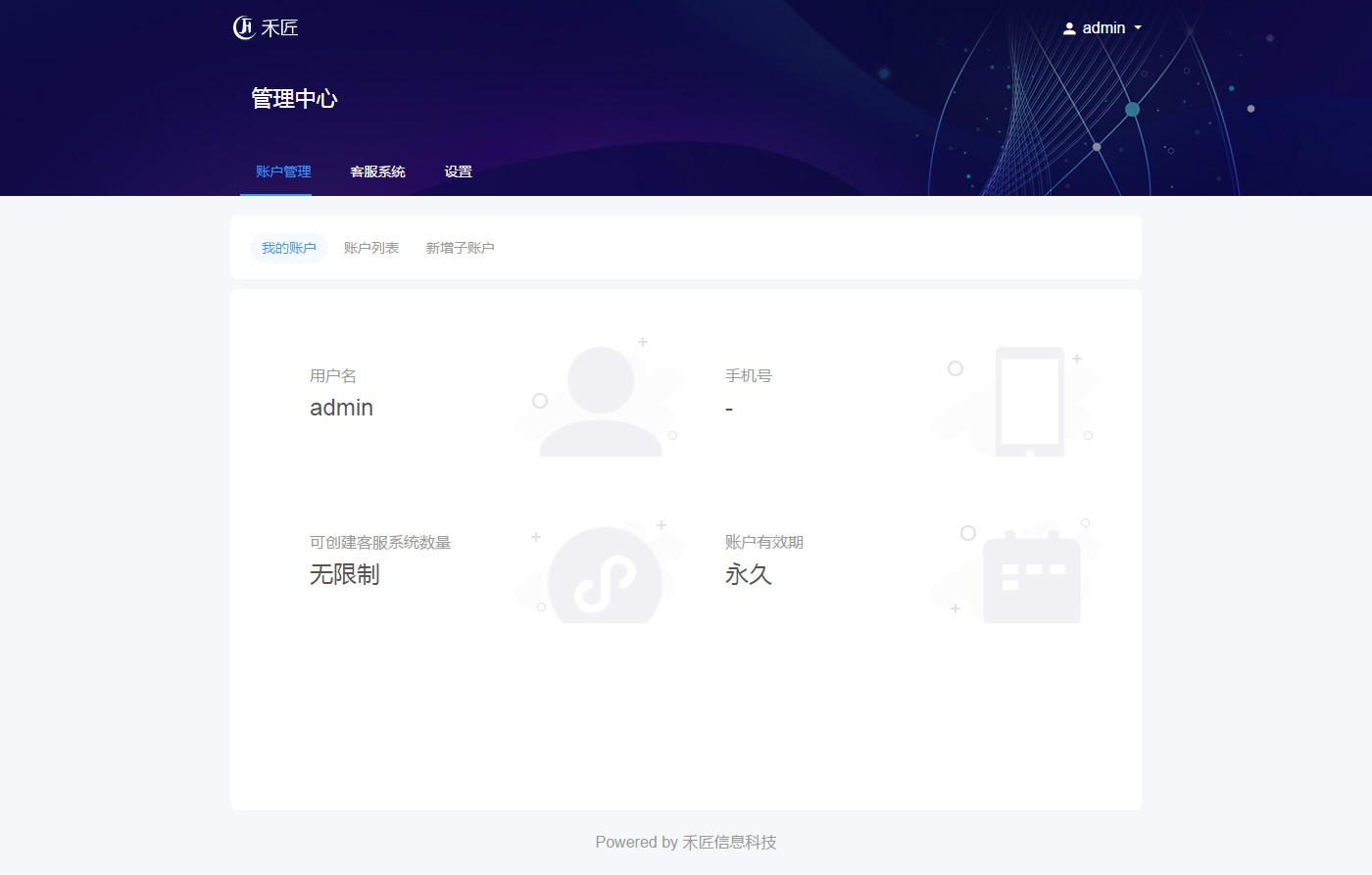Click the admin user avatar icon
This screenshot has width=1372, height=875.
pyautogui.click(x=1069, y=28)
